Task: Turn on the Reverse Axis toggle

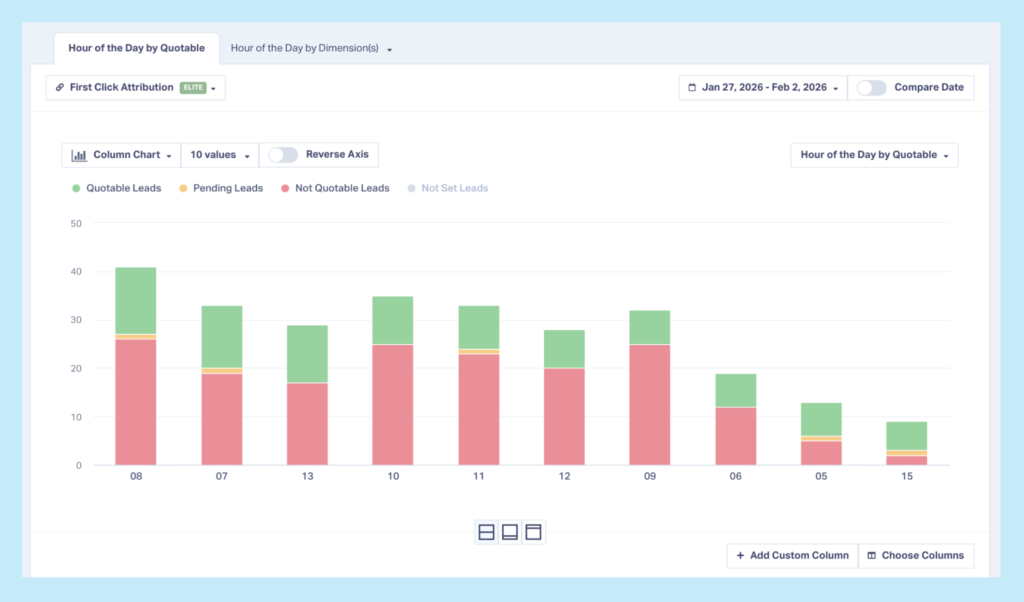Action: (x=283, y=155)
